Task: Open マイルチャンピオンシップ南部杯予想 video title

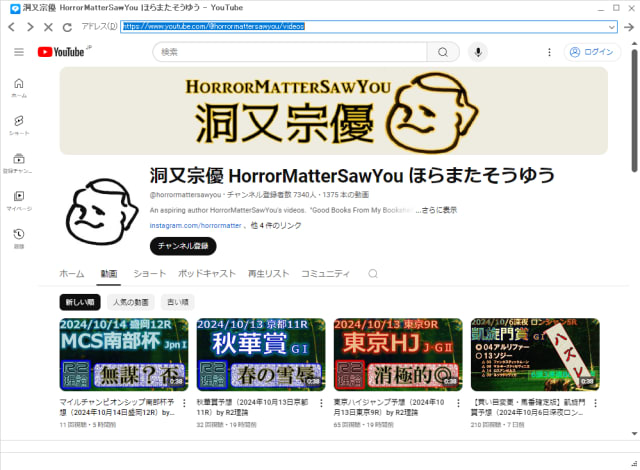Action: coord(118,407)
